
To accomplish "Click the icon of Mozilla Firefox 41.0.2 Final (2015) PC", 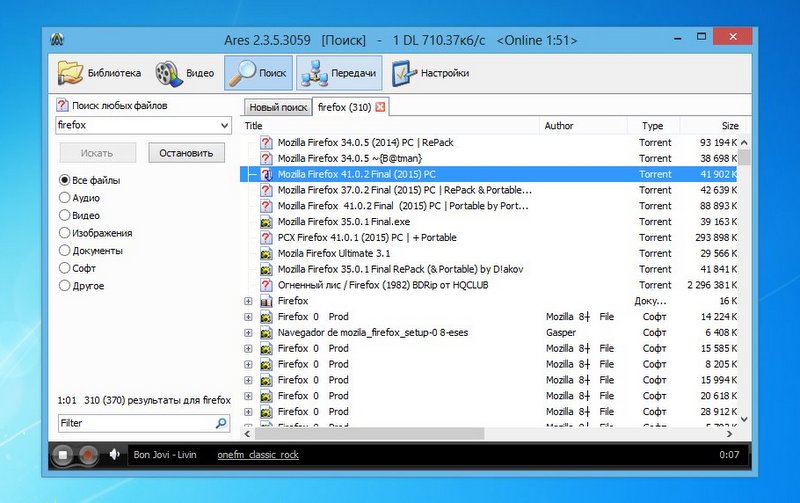I will coord(266,174).
